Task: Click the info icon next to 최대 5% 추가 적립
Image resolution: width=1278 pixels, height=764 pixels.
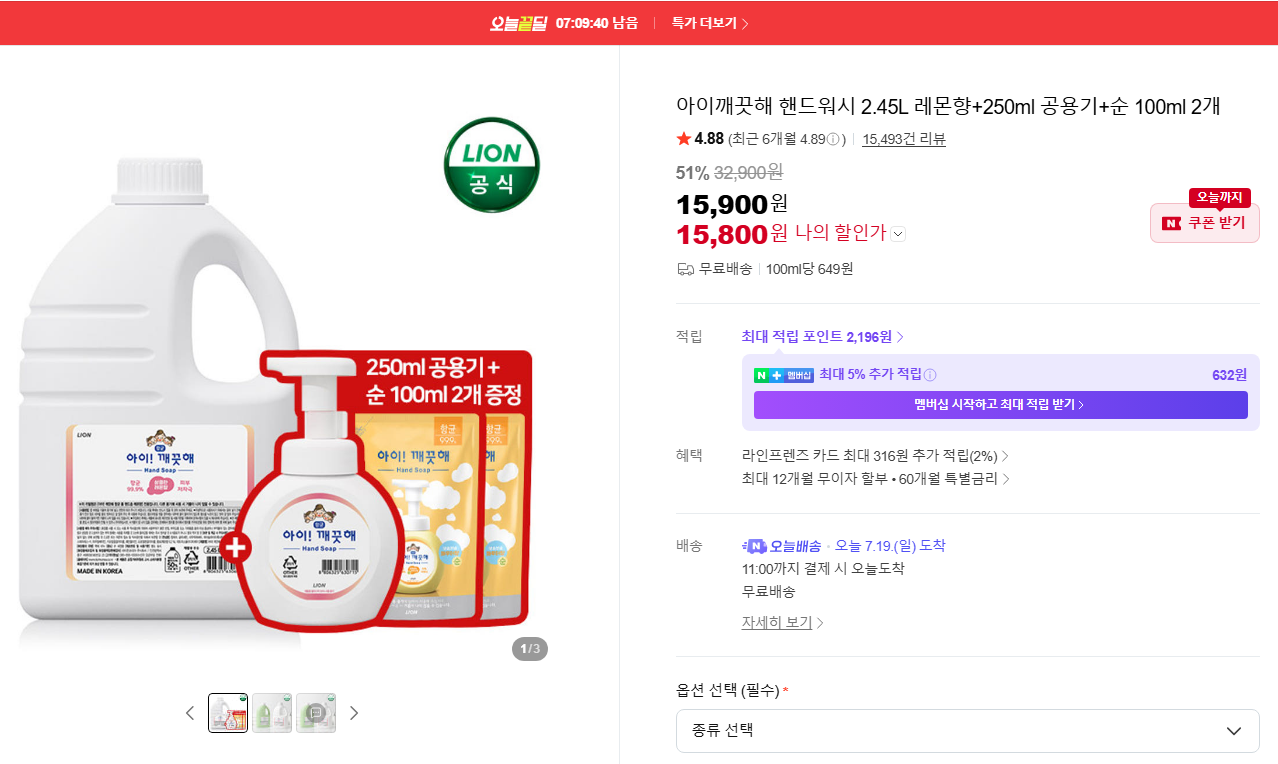Action: [930, 375]
